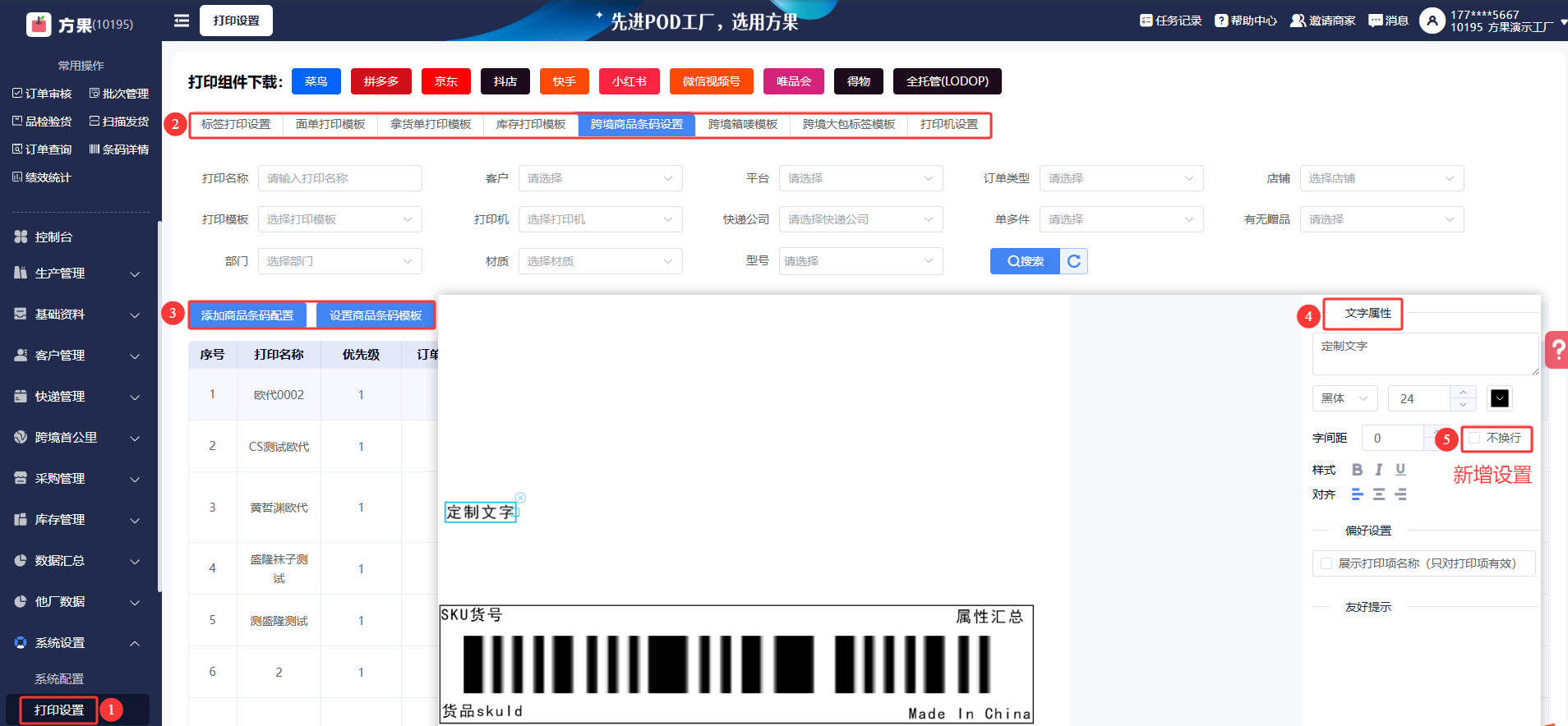Toggle italic text style
Image resolution: width=1568 pixels, height=726 pixels.
click(1379, 470)
